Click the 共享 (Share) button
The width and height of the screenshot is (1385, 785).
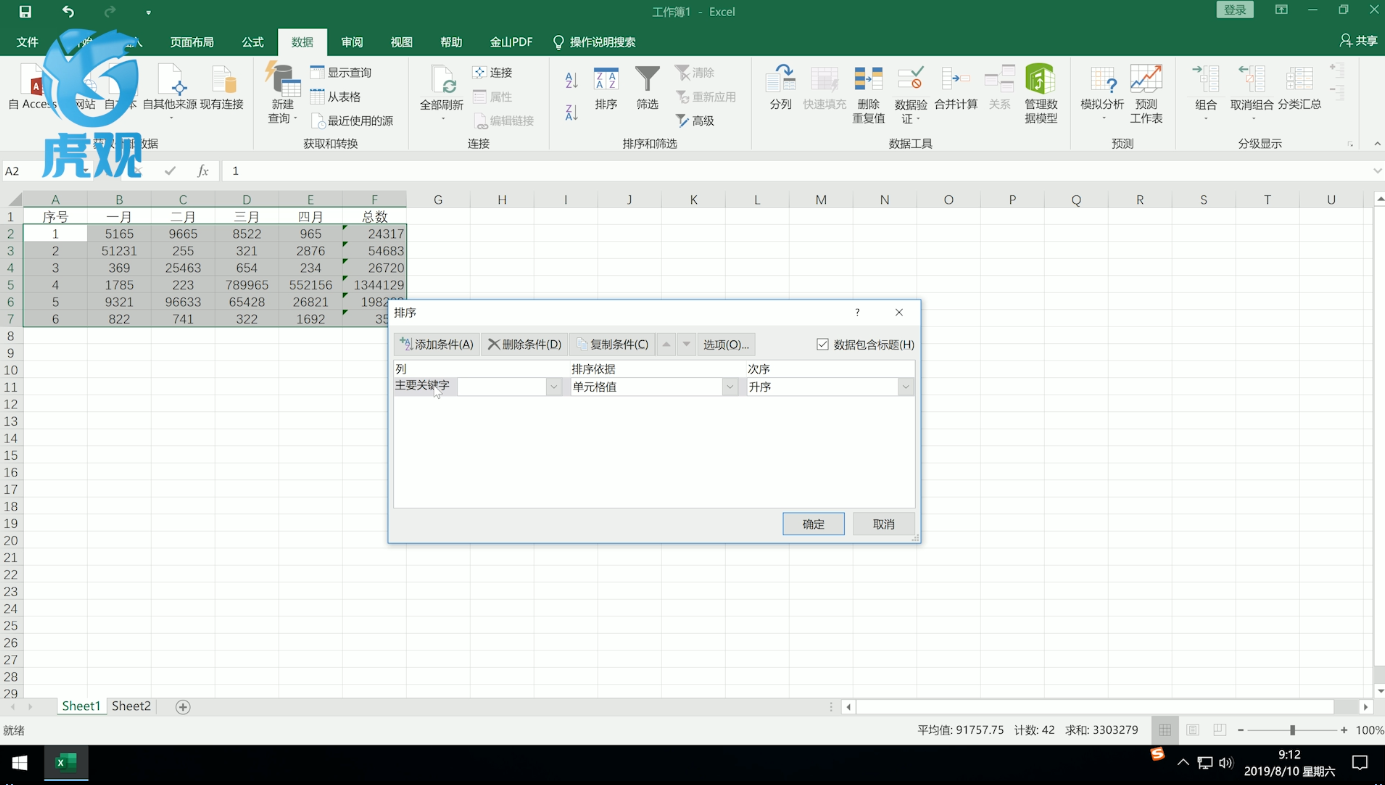(x=1358, y=41)
